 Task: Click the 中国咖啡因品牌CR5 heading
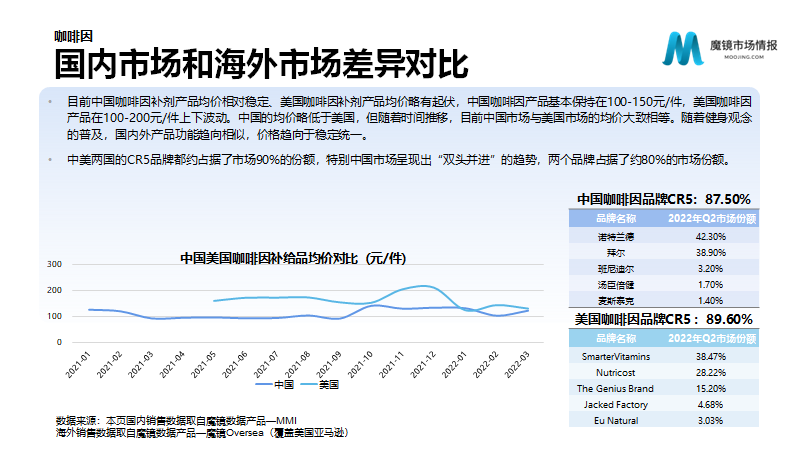664,199
